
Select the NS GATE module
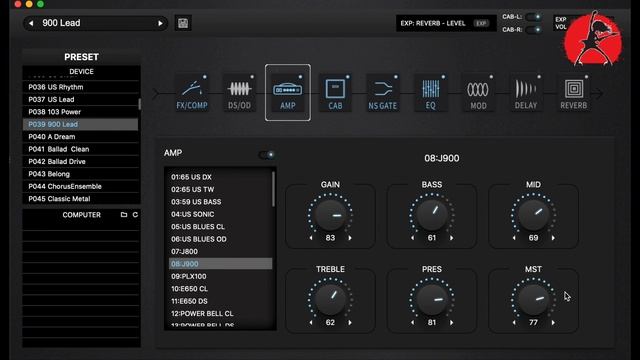383,93
